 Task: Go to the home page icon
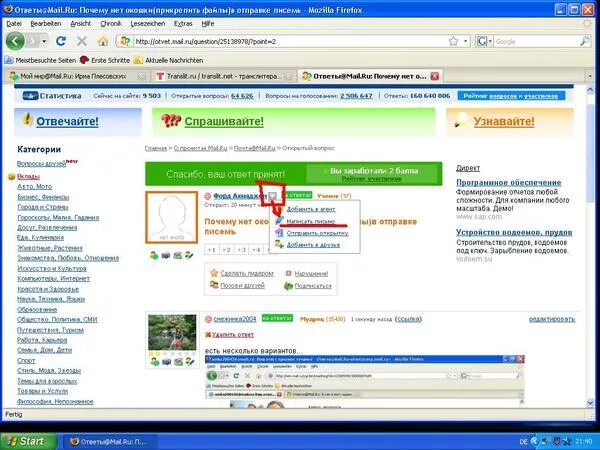pyautogui.click(x=103, y=41)
